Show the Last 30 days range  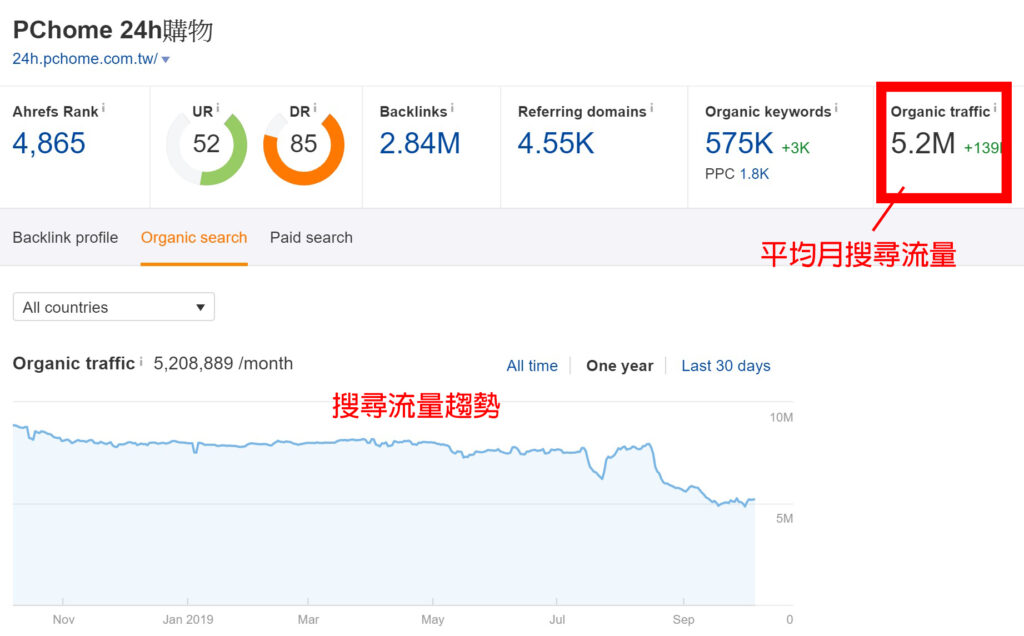726,366
